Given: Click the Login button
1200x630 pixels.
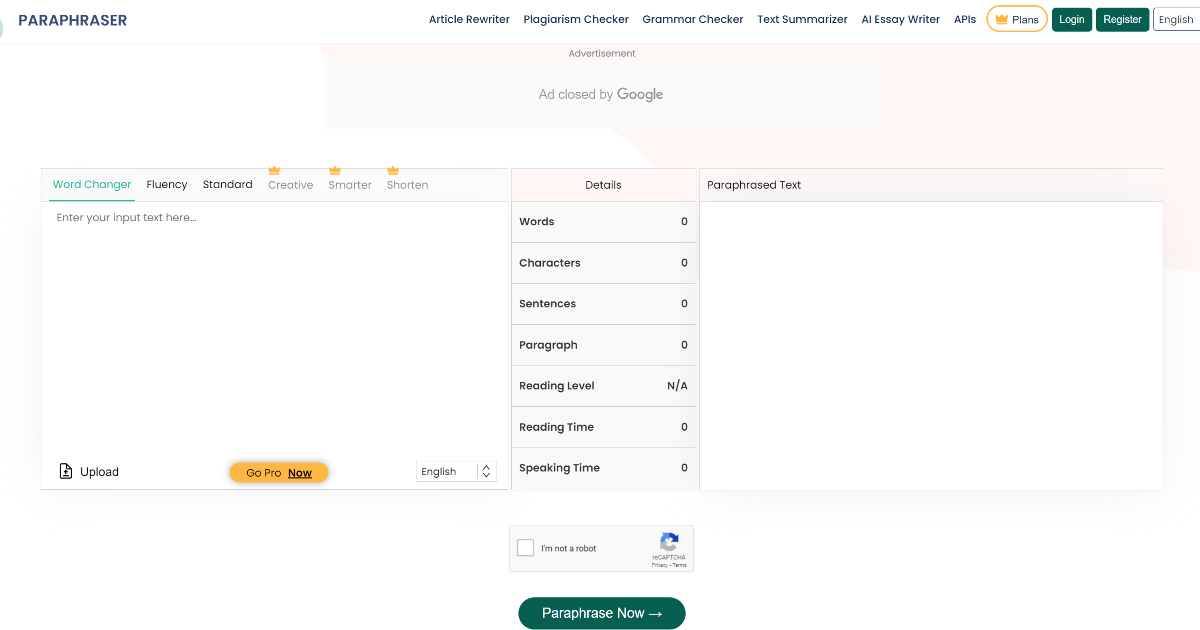Looking at the screenshot, I should [1071, 19].
